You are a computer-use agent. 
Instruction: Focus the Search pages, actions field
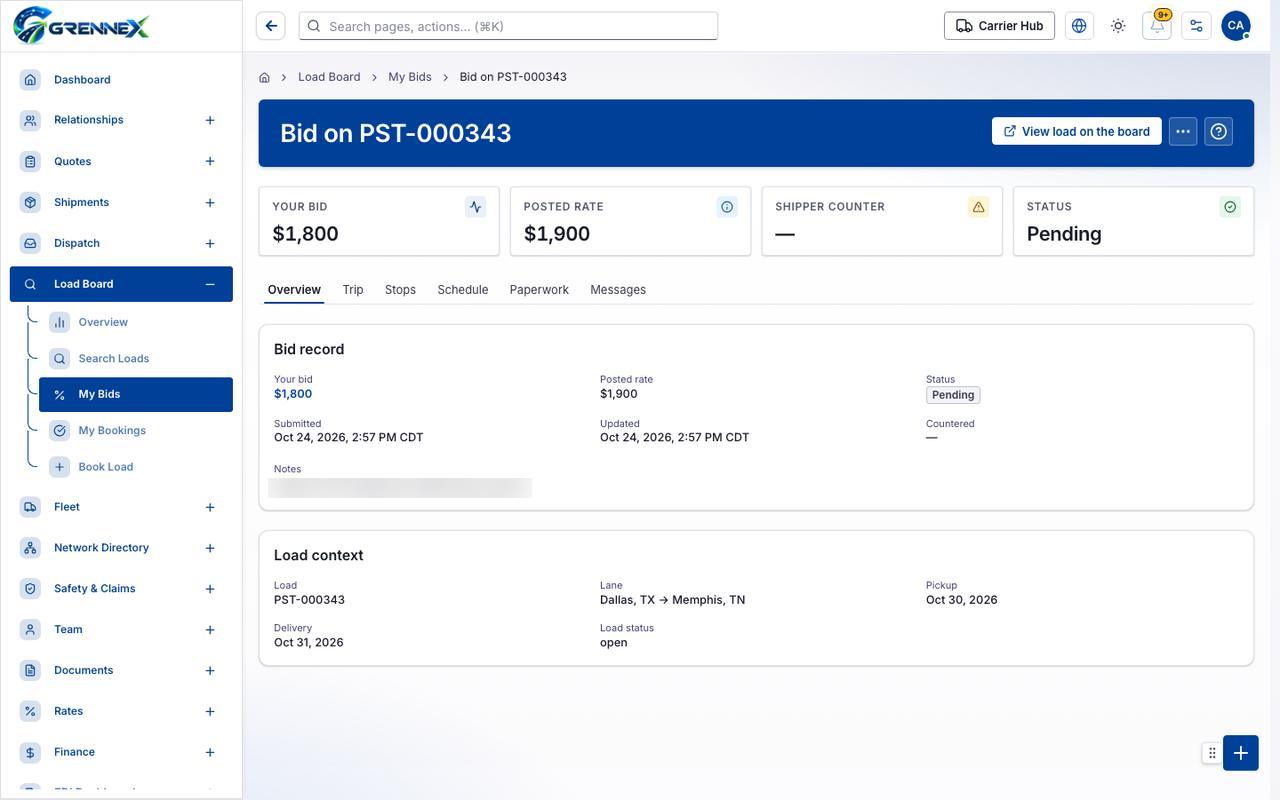pyautogui.click(x=508, y=26)
